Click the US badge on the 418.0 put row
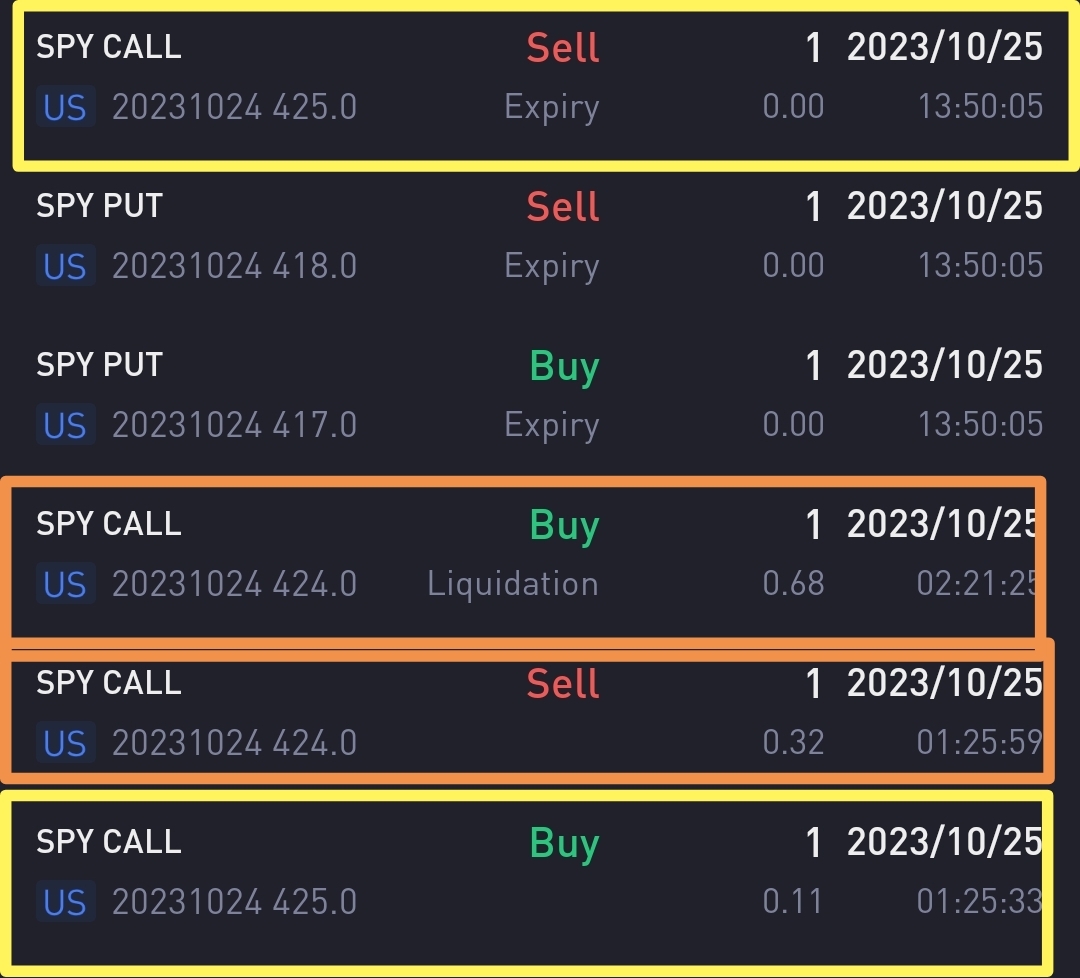1080x978 pixels. 65,266
